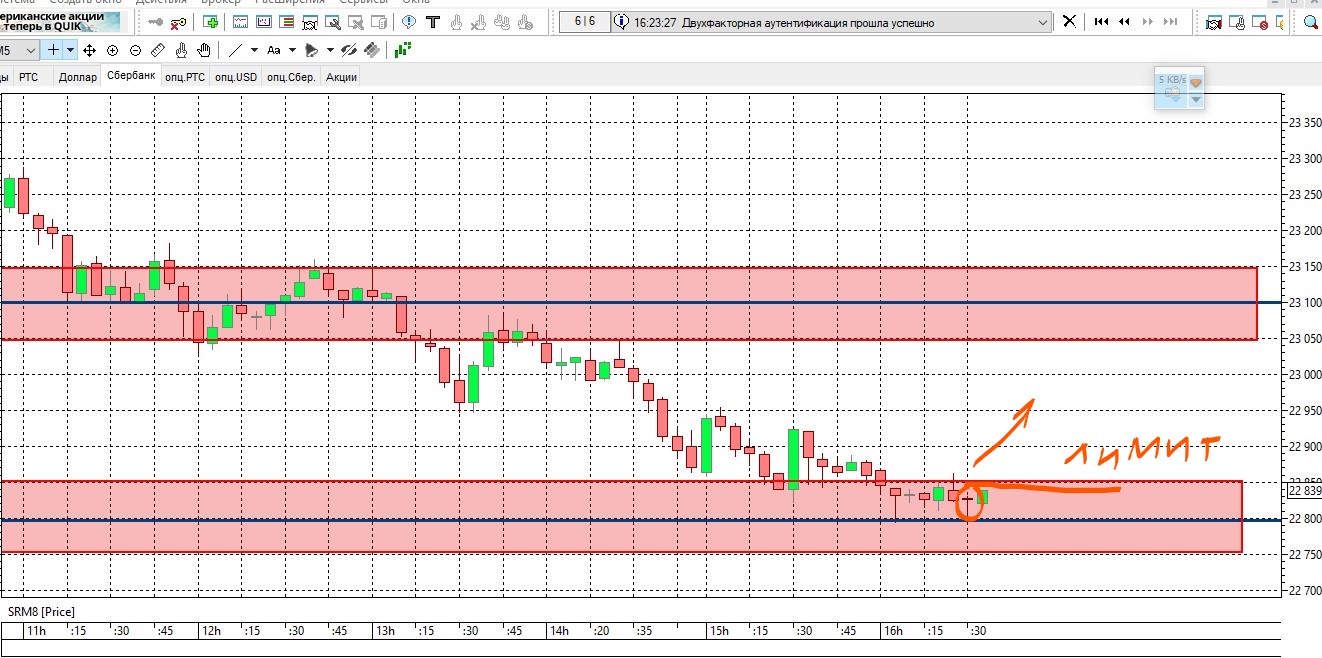The width and height of the screenshot is (1322, 658).
Task: Switch to the Доллар tab
Action: coord(77,77)
